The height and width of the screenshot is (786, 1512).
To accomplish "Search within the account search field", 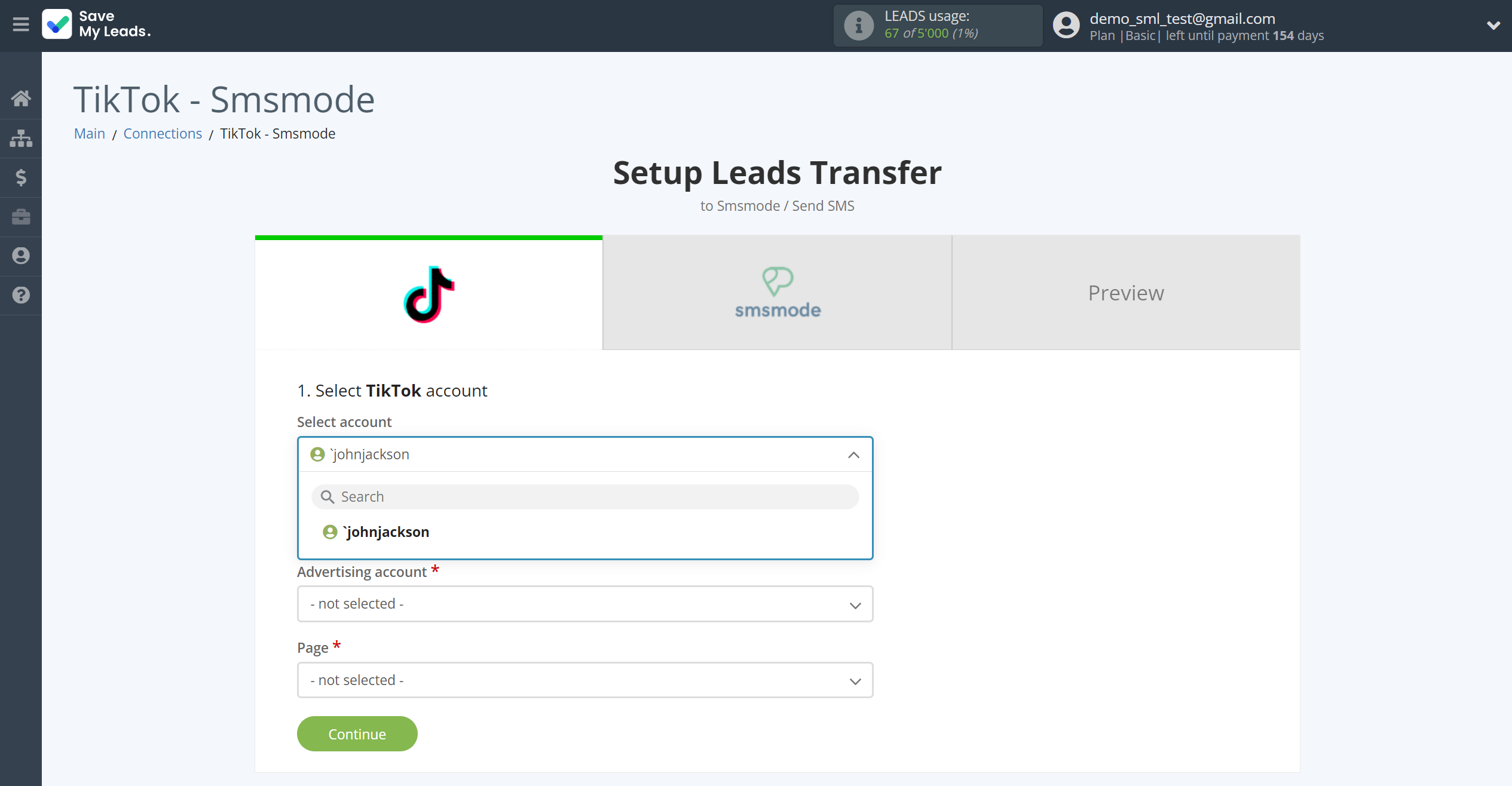I will pos(586,495).
